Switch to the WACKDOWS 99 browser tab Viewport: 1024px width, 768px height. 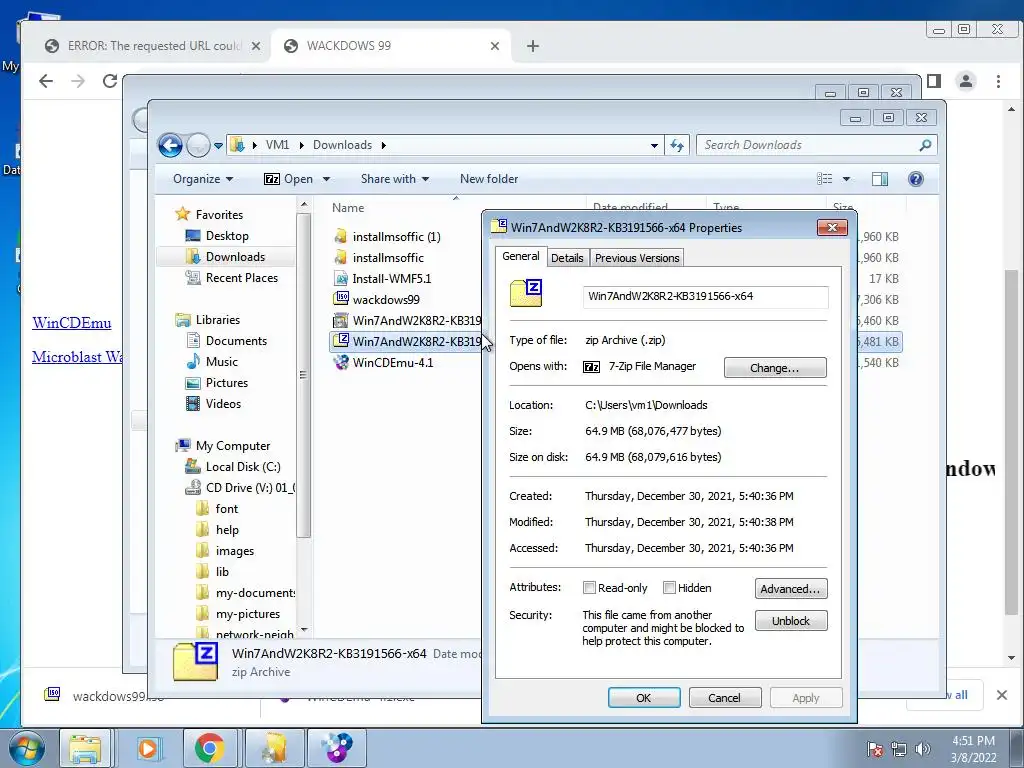(x=390, y=46)
